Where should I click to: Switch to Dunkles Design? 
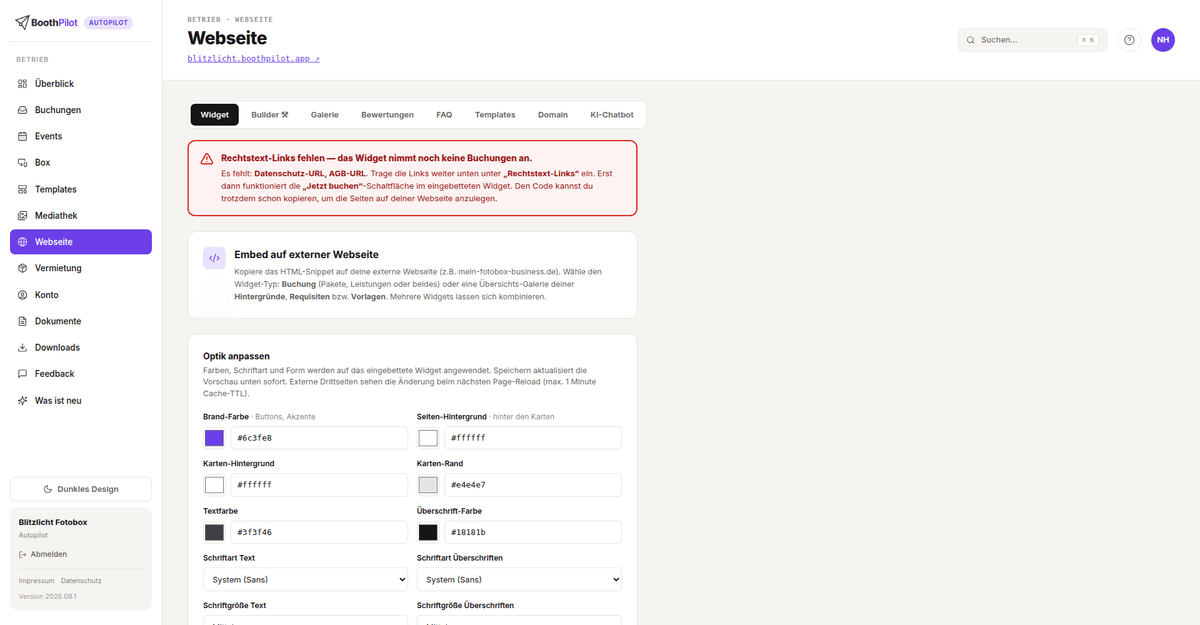click(81, 489)
